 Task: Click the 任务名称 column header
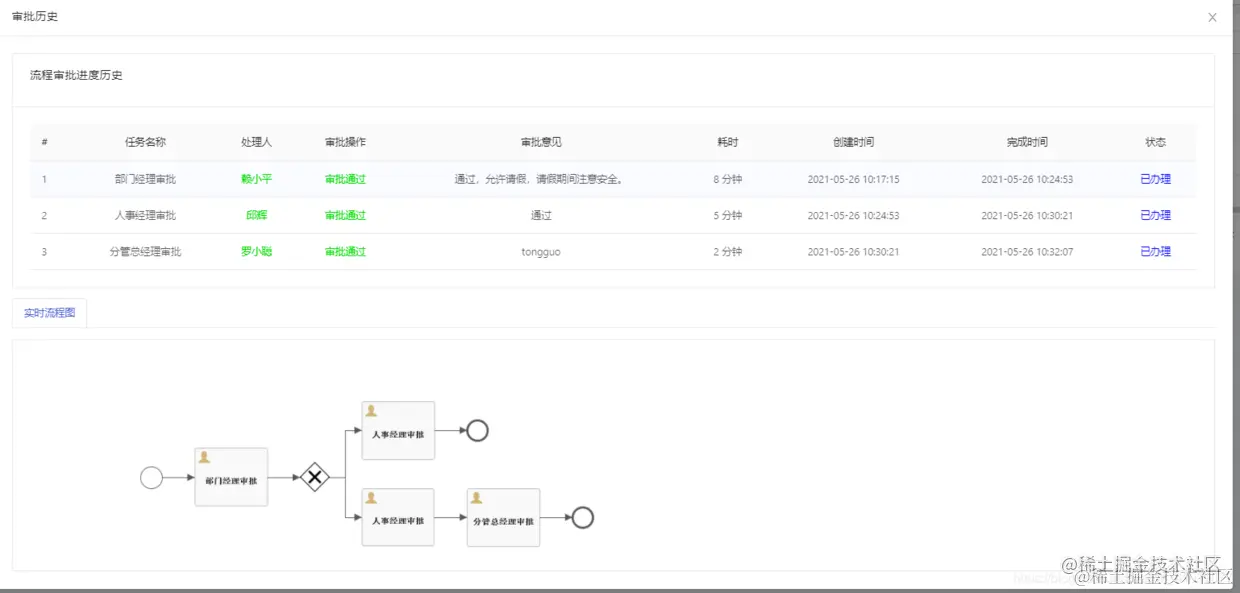[145, 142]
